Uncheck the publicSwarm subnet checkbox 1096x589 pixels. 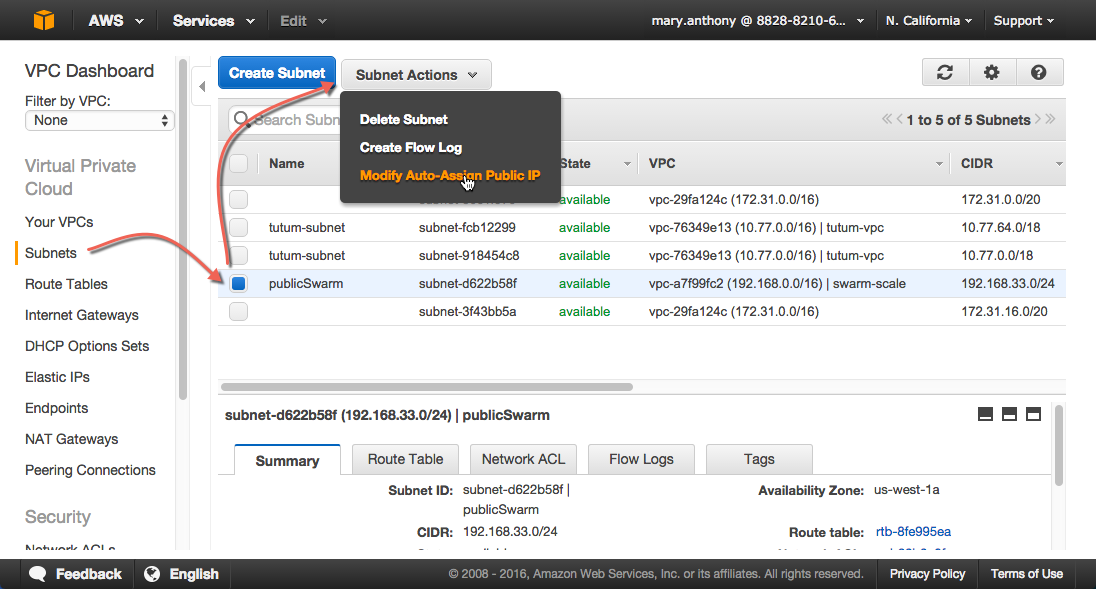pos(238,284)
